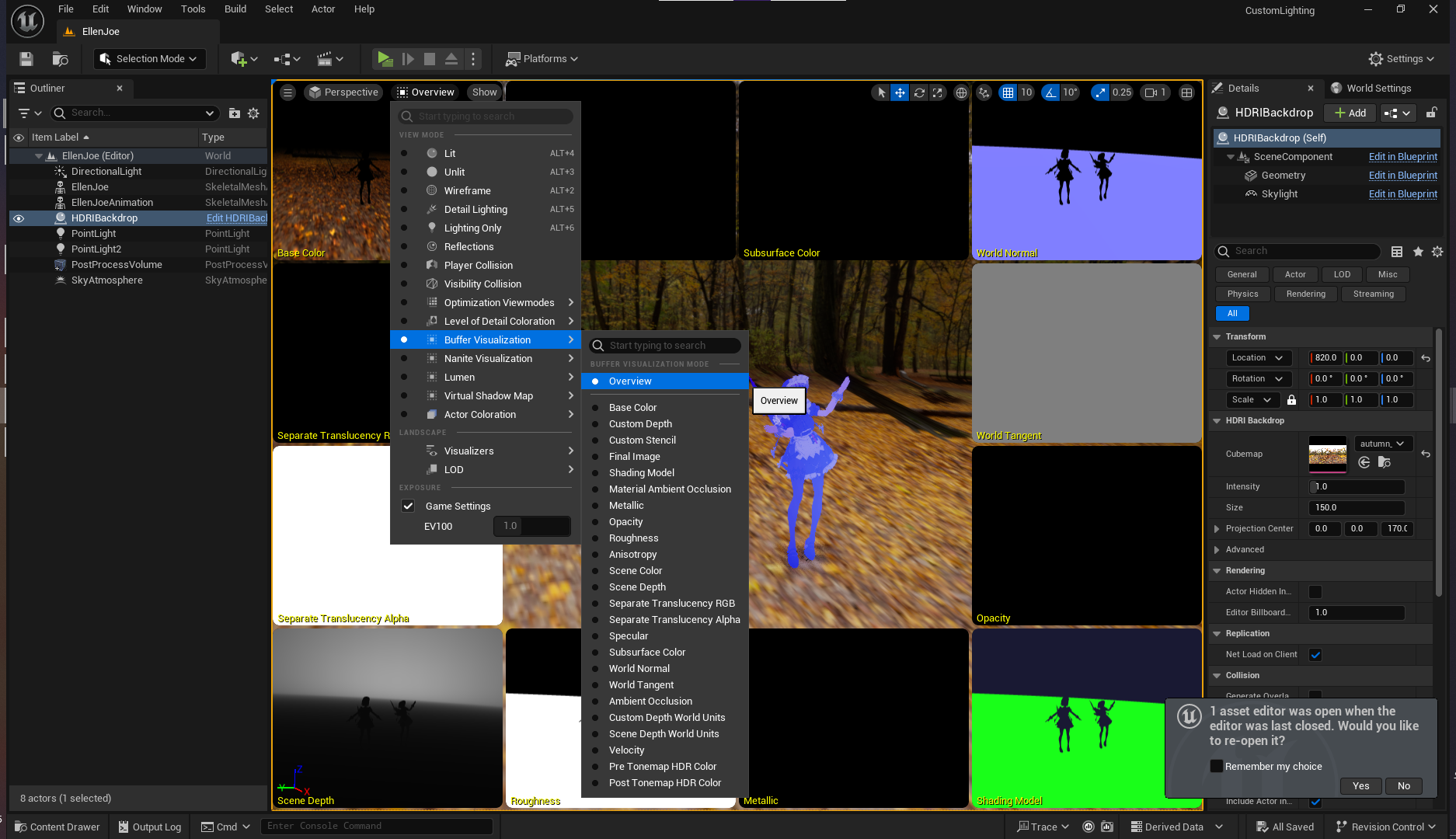Image resolution: width=1456 pixels, height=839 pixels.
Task: Toggle Net Load on Client checkbox
Action: 1315,655
